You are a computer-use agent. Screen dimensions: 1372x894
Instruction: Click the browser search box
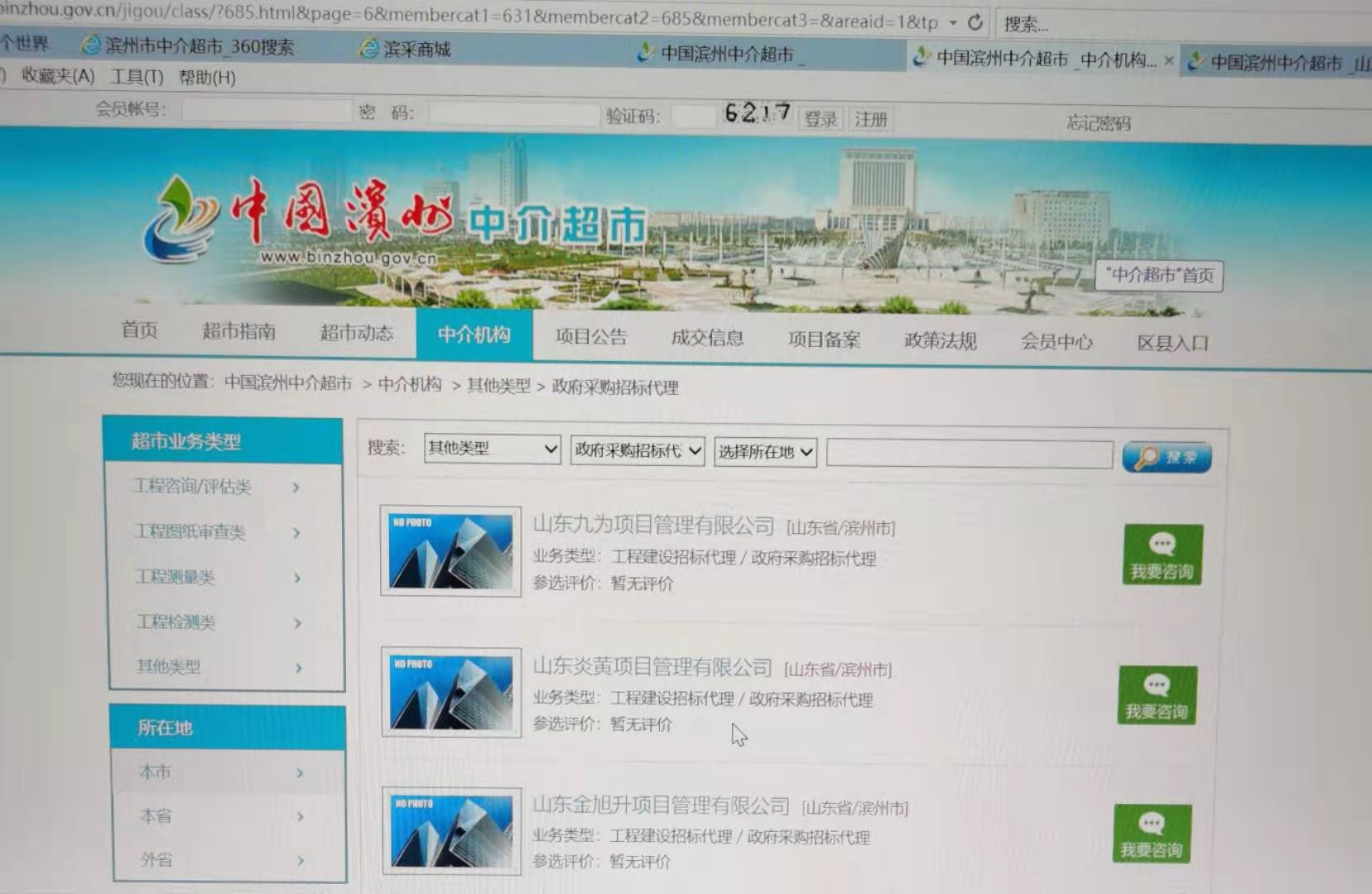(x=1184, y=25)
